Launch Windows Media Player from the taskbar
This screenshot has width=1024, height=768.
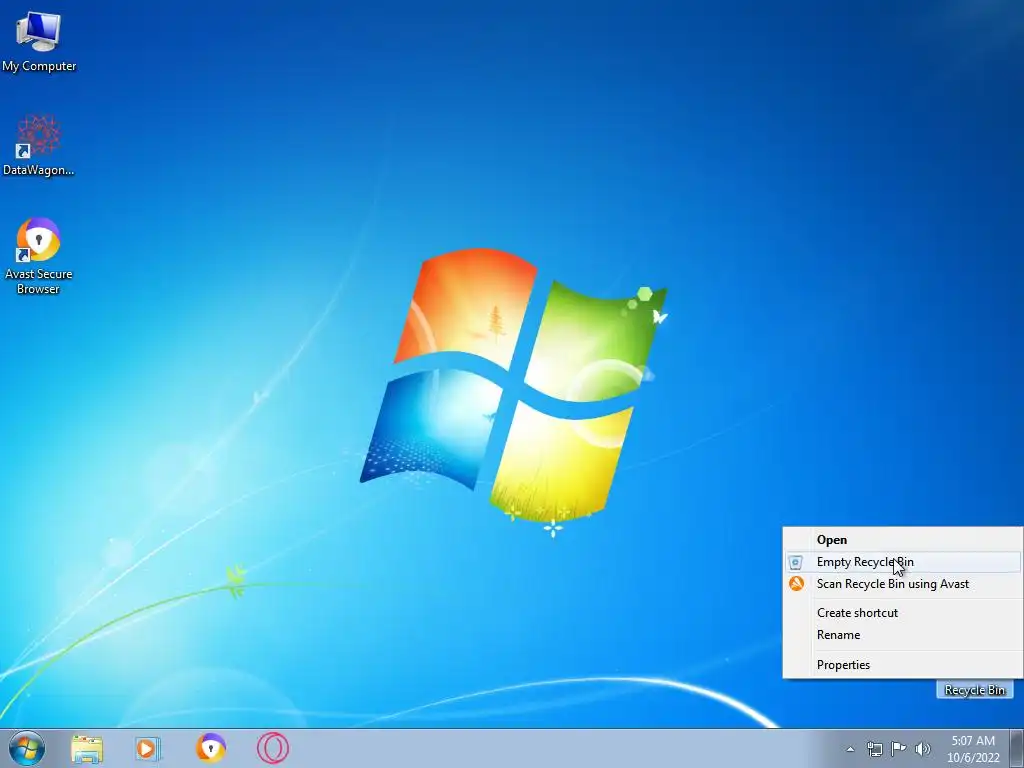[x=148, y=748]
